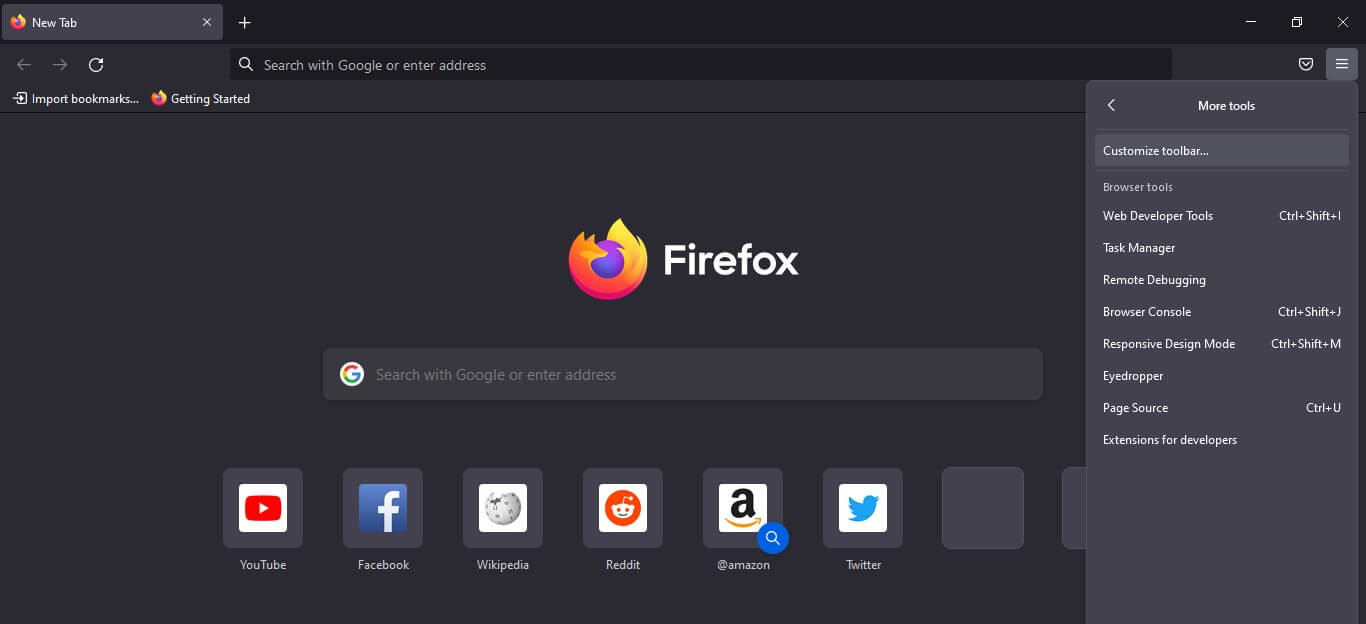
Task: Open a new tab with the plus button
Action: 244,21
